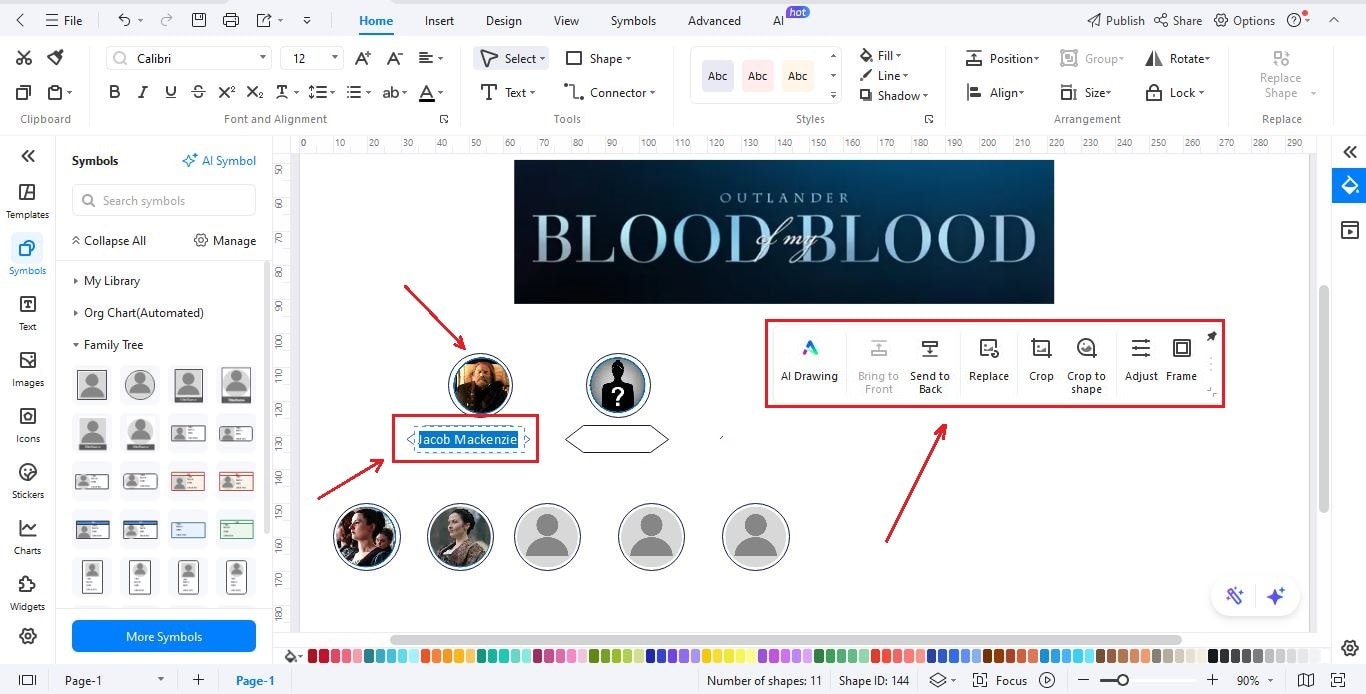Click the Share button
1366x694 pixels.
pos(1178,20)
